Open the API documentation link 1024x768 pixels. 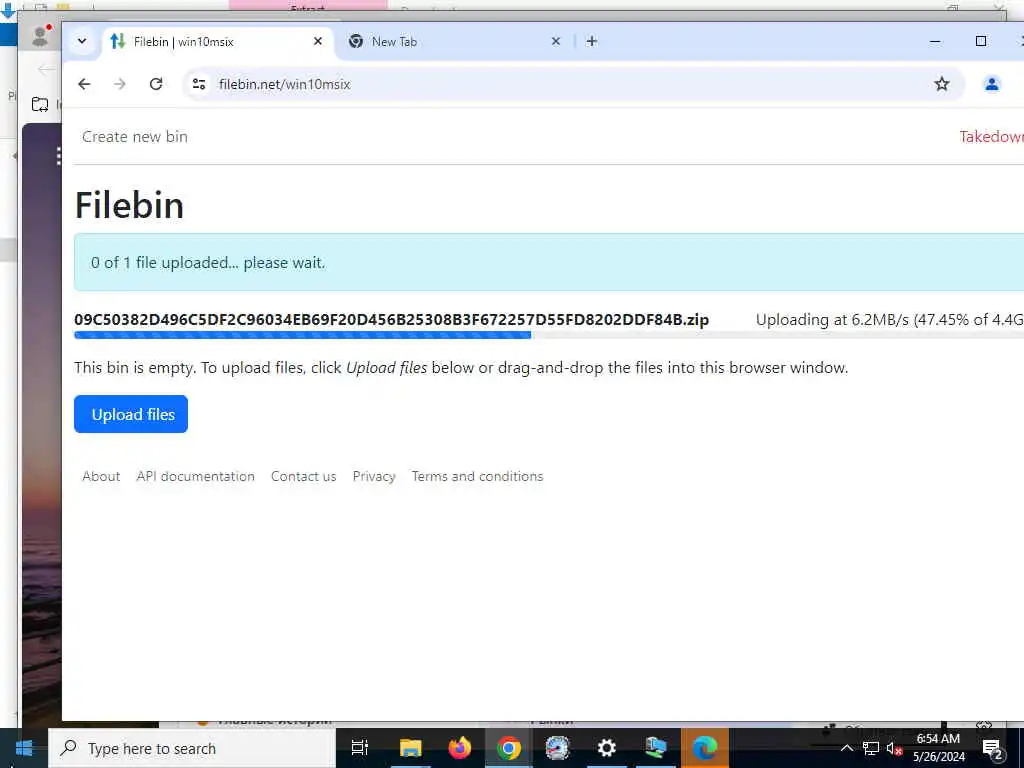coord(195,476)
